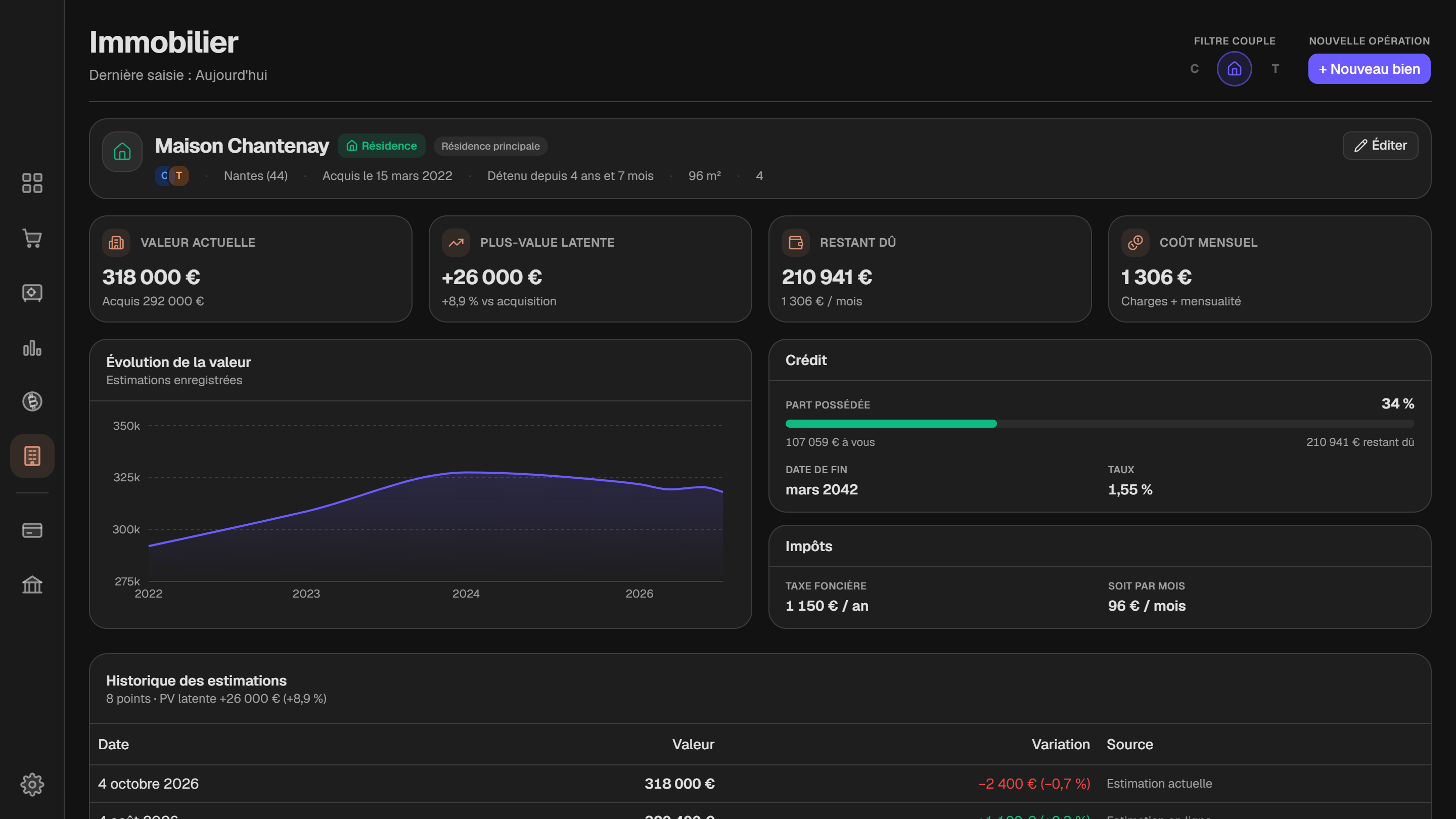
Task: Click the 318 000 € table cell value
Action: pos(679,784)
